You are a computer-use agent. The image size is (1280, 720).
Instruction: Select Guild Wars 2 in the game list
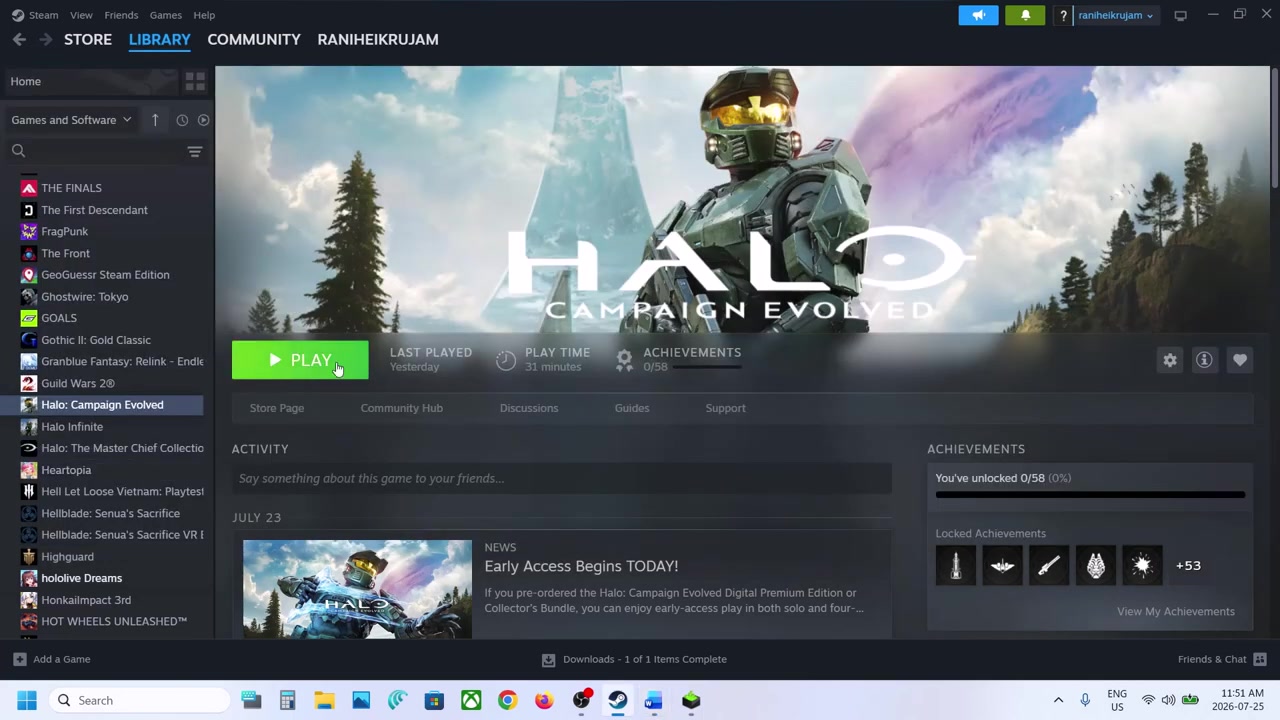[78, 383]
